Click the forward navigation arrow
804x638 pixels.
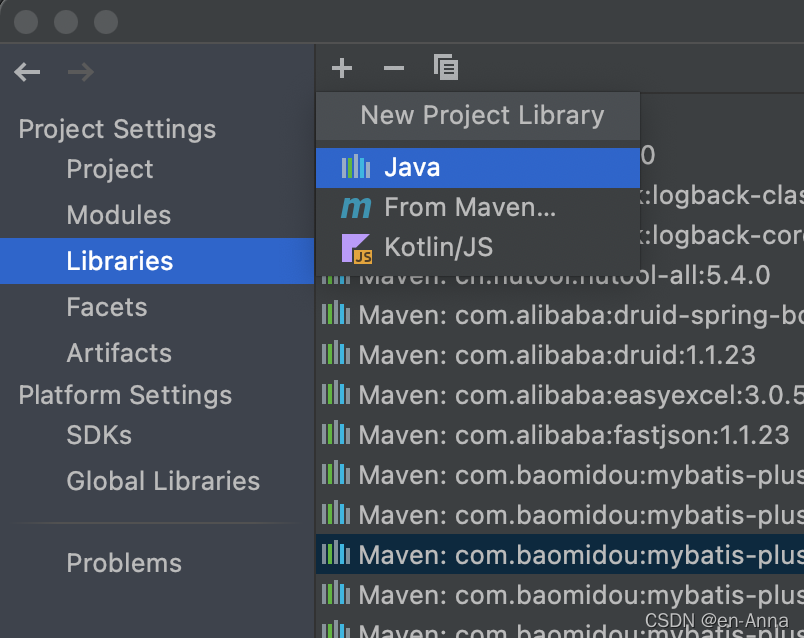pyautogui.click(x=81, y=72)
